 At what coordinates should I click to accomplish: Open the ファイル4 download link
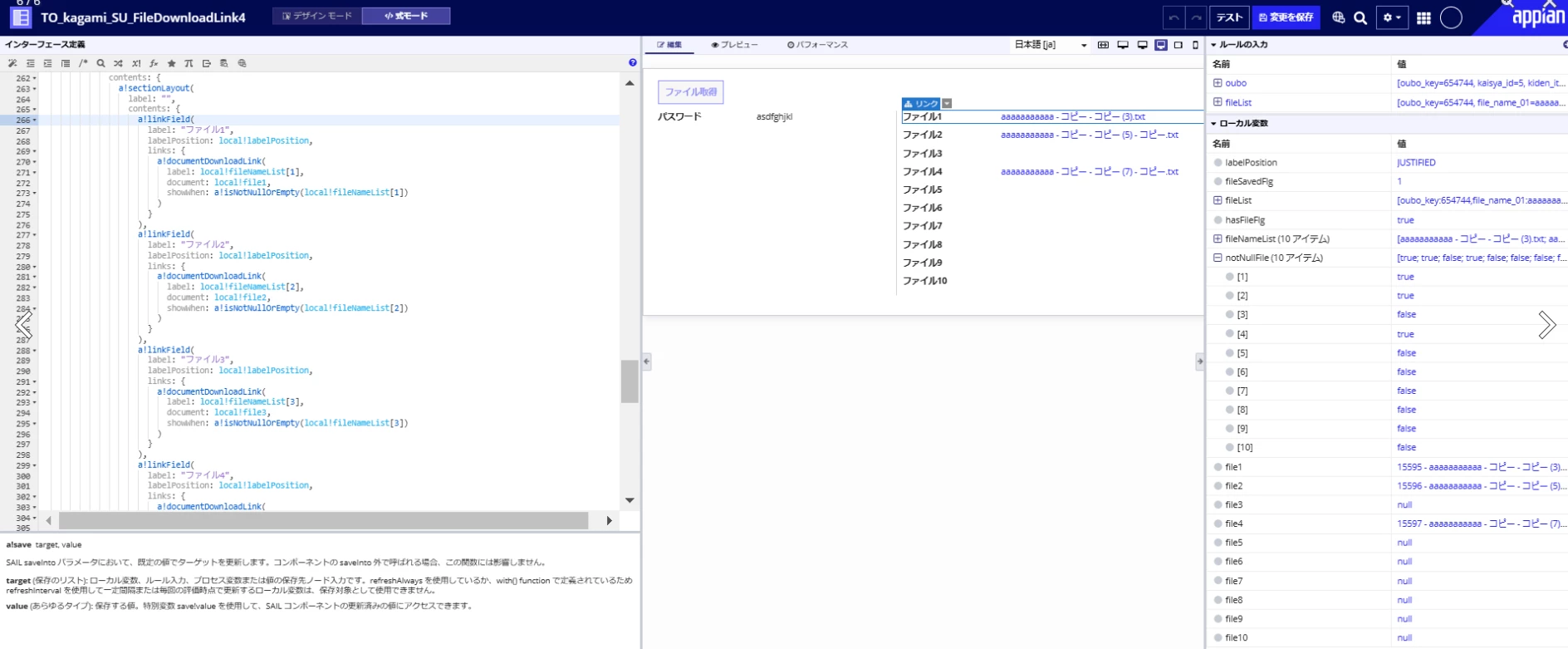pos(1090,171)
